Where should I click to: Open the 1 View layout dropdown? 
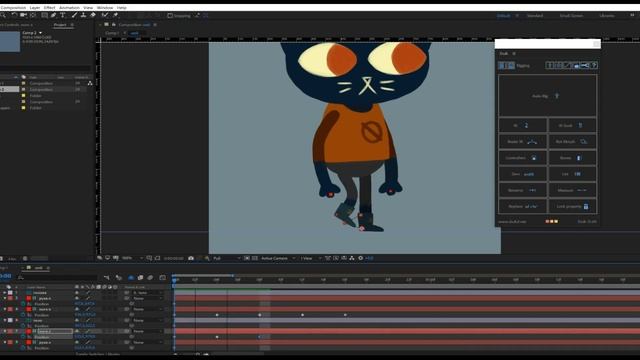point(311,258)
